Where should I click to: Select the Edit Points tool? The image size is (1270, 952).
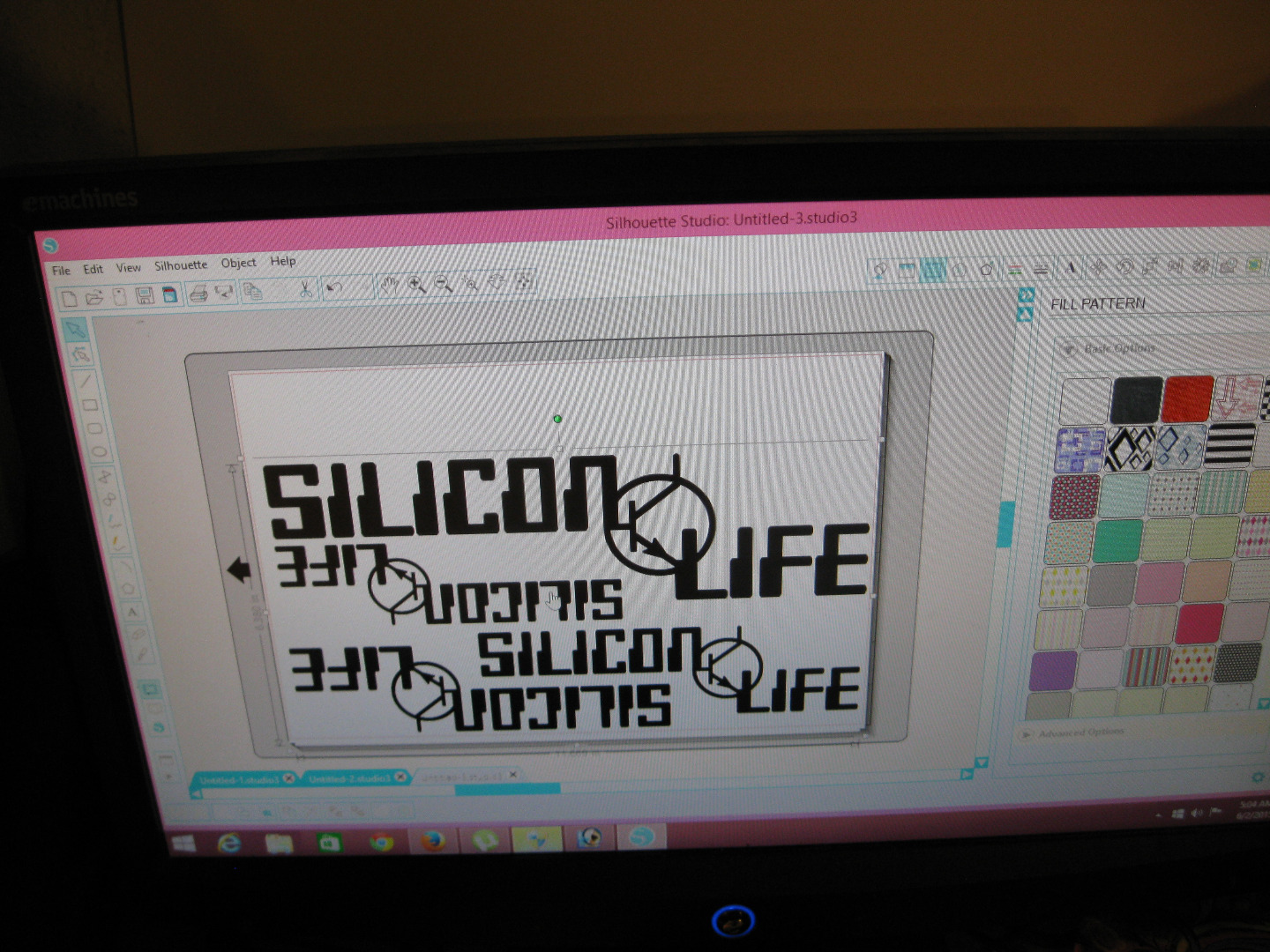(x=82, y=354)
